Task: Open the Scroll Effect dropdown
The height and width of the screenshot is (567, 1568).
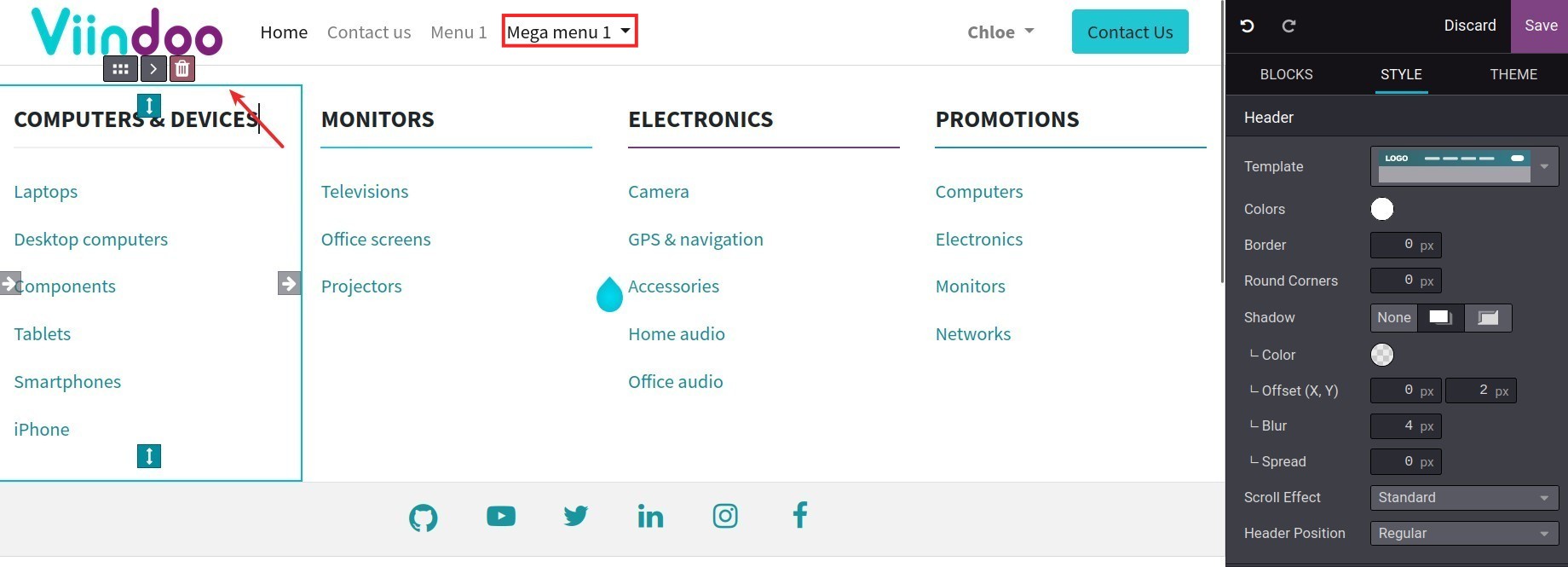Action: point(1463,497)
